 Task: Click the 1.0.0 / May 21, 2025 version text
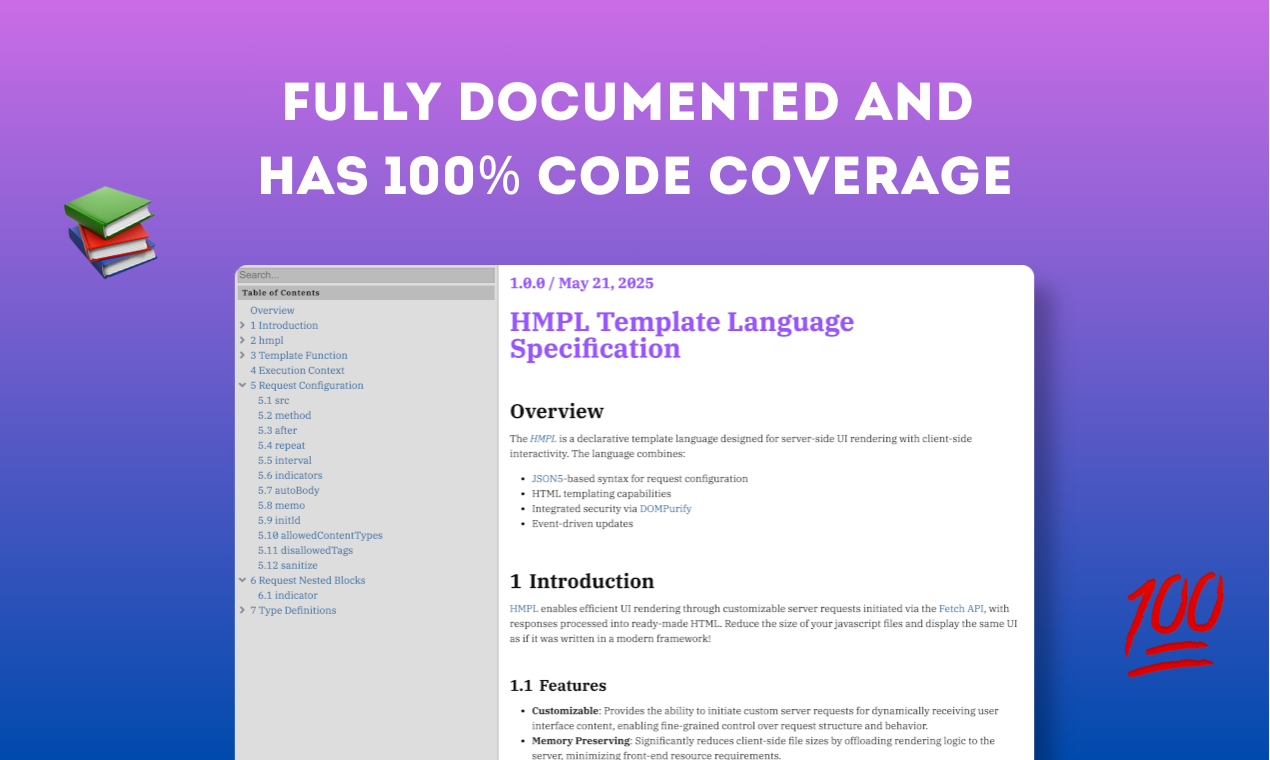point(582,283)
